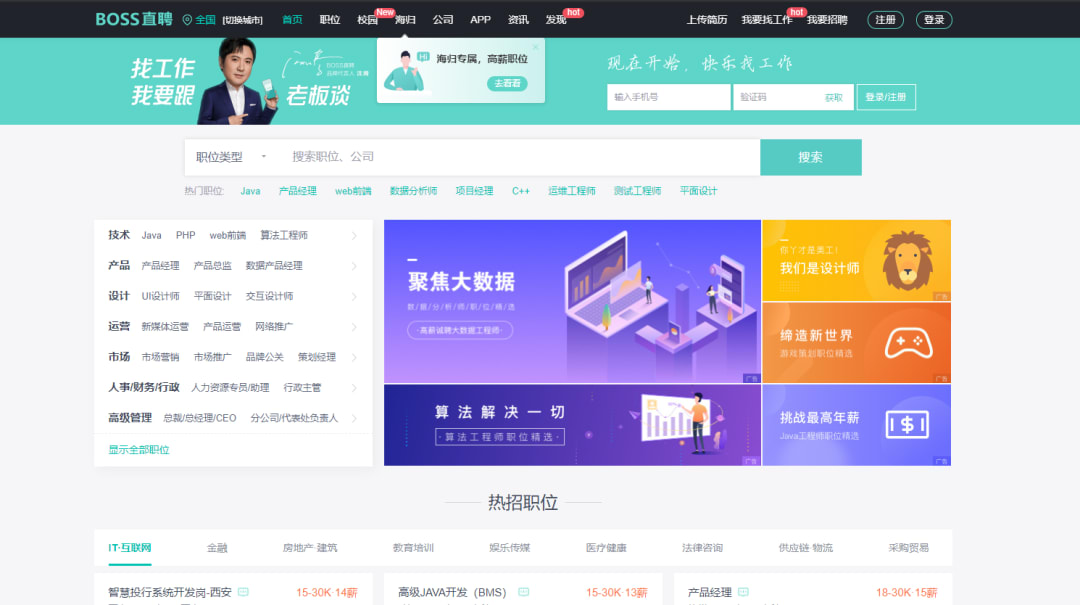Click hot position link C++

pos(521,191)
